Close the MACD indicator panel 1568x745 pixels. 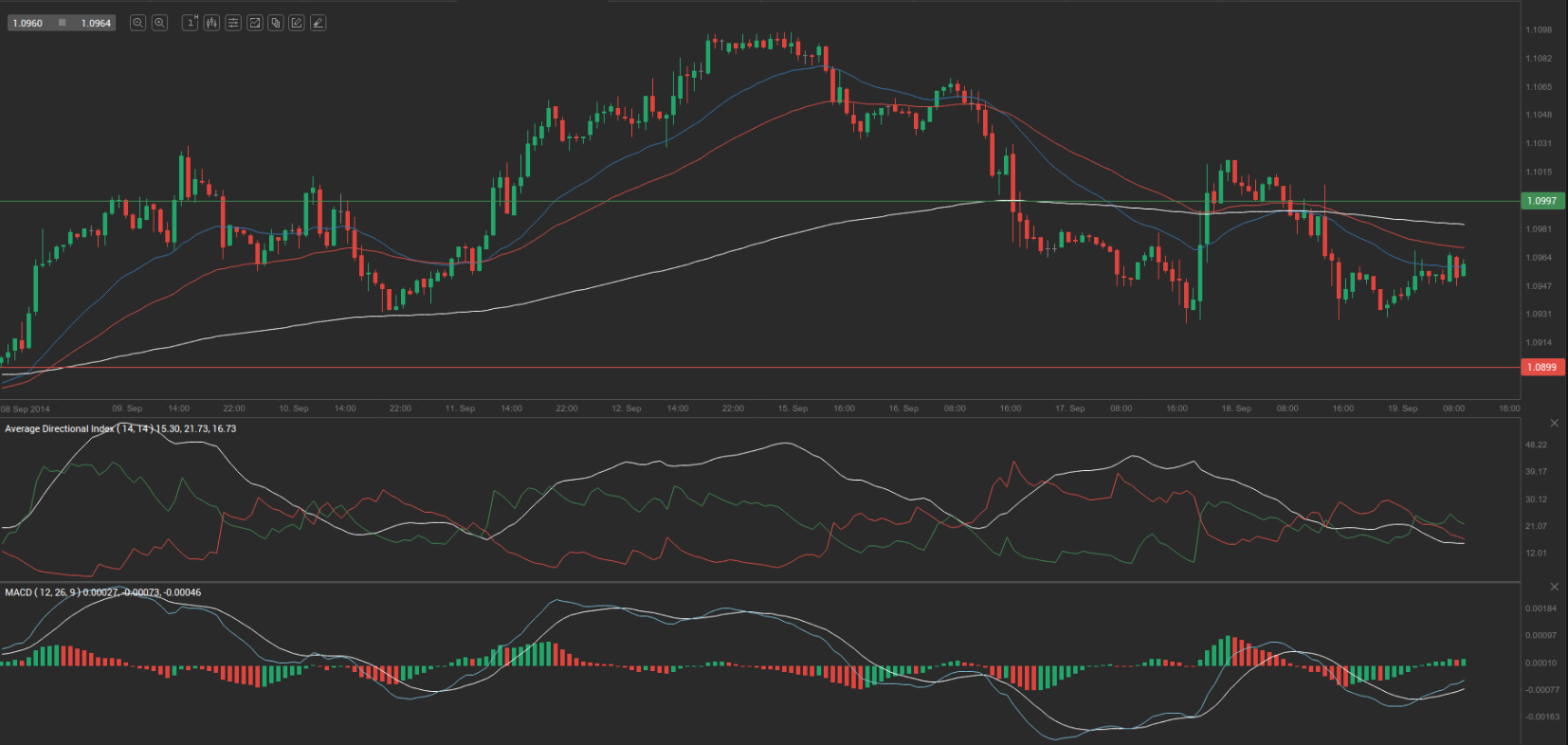click(1554, 587)
